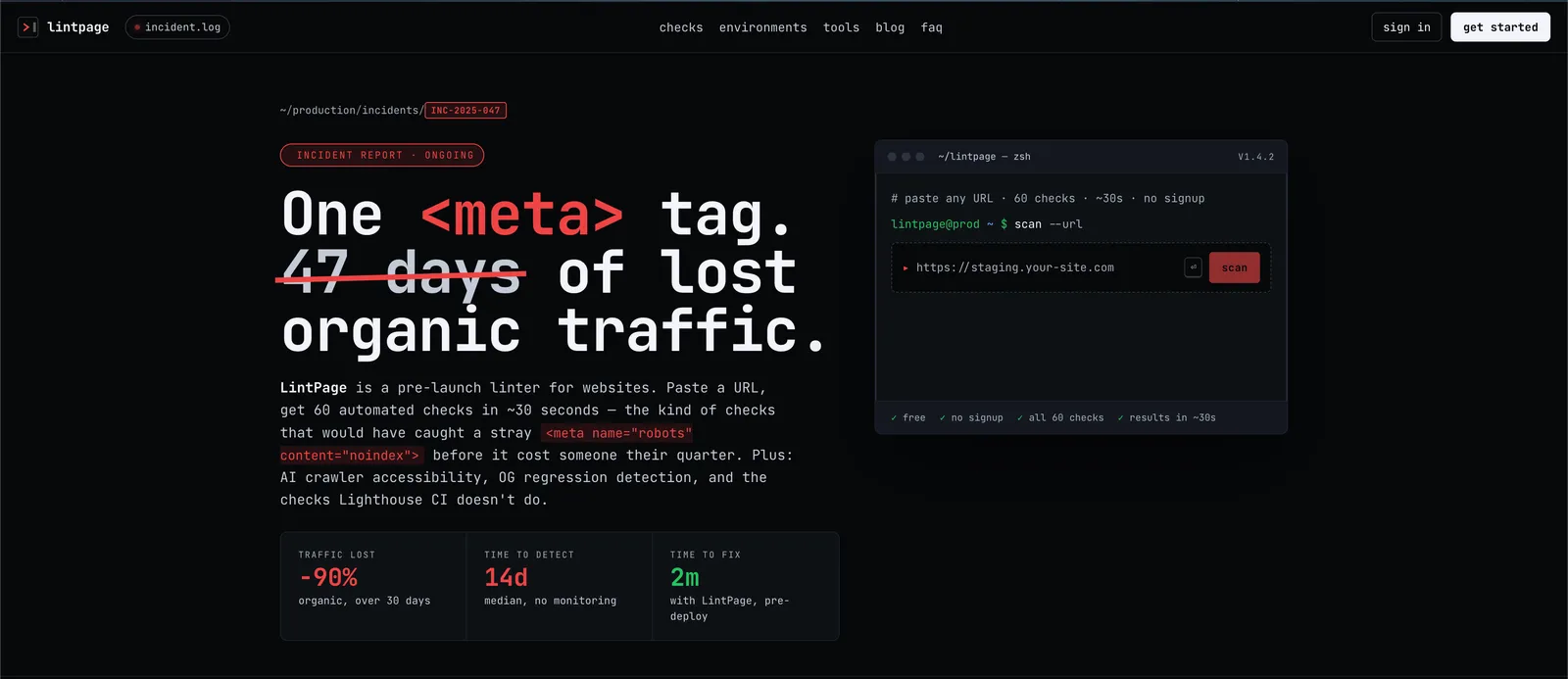Click the red <meta> headline word

(x=522, y=215)
